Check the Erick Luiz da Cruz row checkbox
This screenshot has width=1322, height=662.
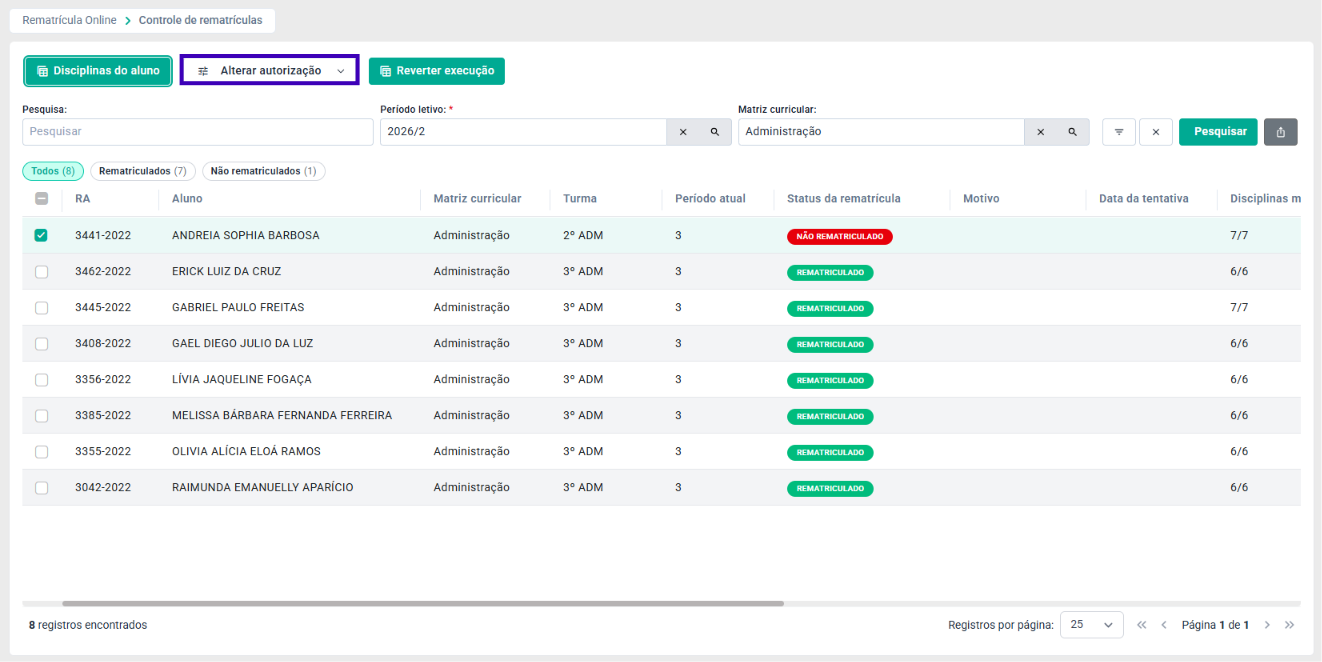tap(41, 272)
